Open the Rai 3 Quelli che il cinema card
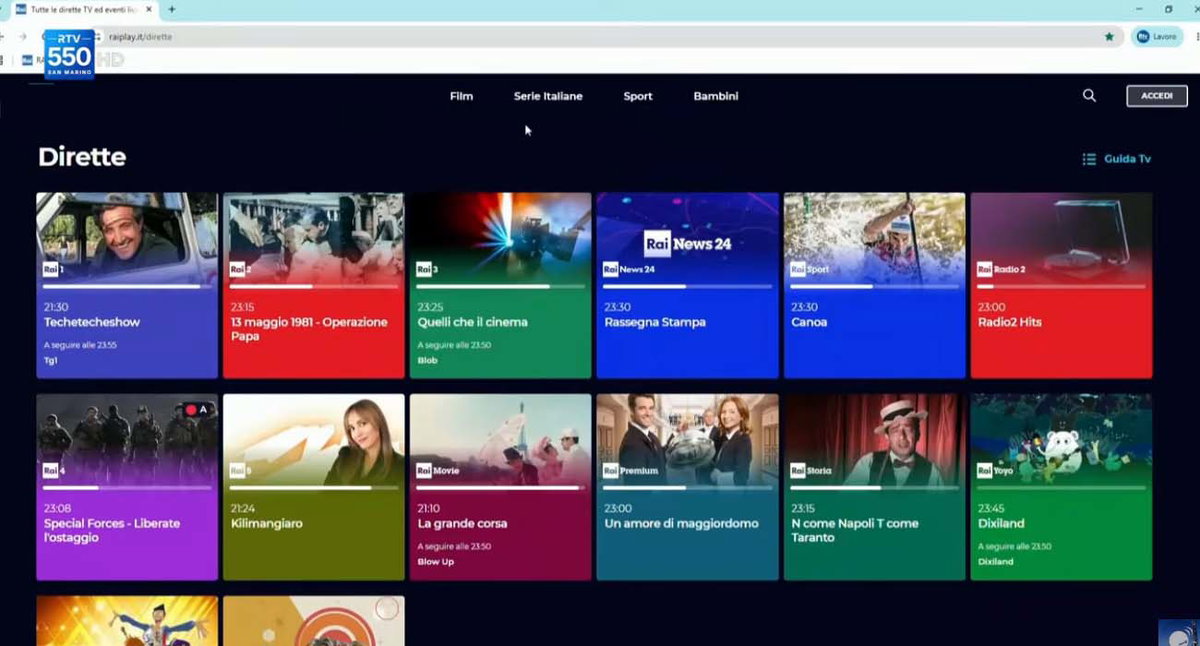 coord(500,285)
